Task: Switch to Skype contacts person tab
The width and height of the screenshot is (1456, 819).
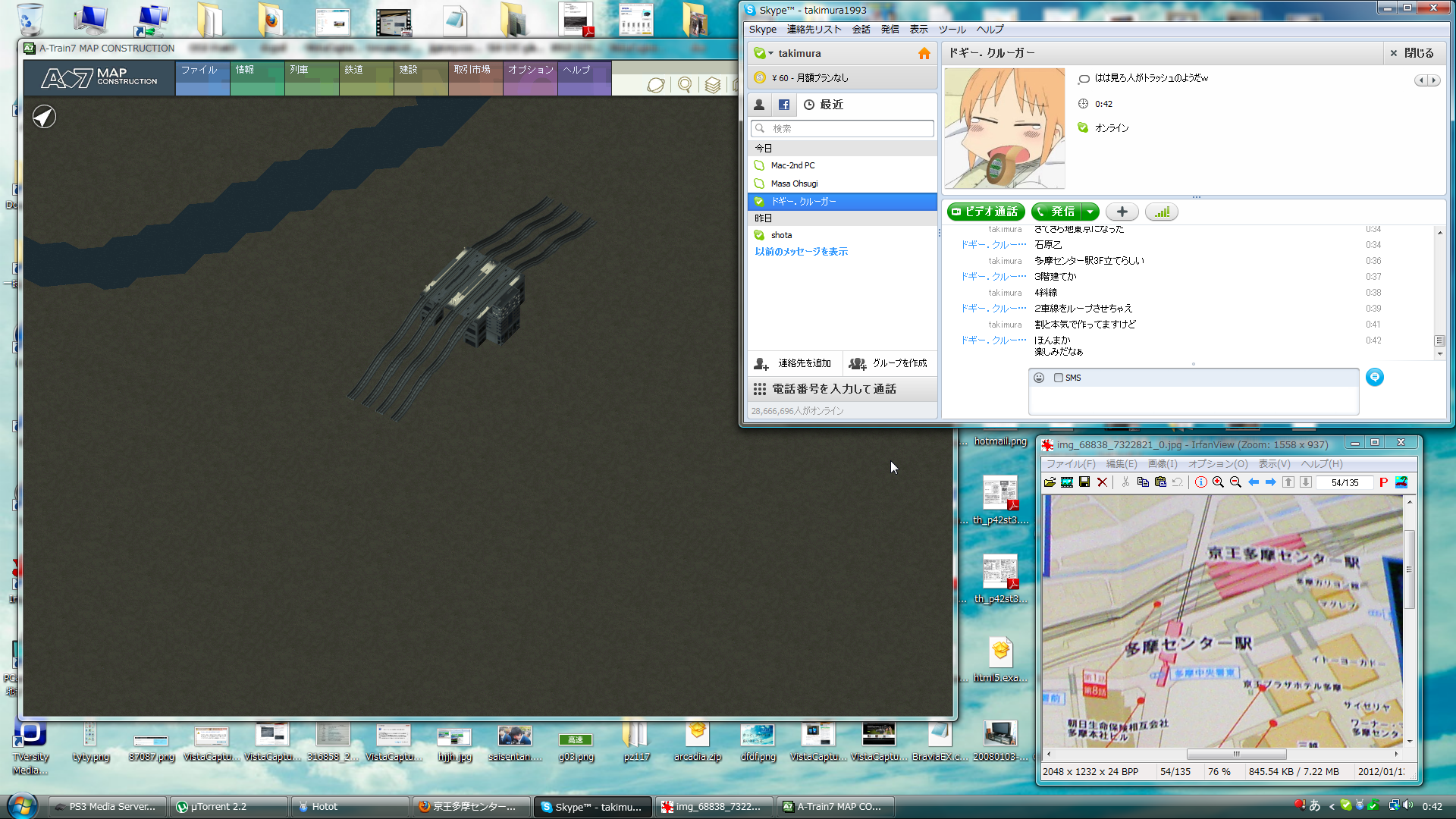Action: pos(759,105)
